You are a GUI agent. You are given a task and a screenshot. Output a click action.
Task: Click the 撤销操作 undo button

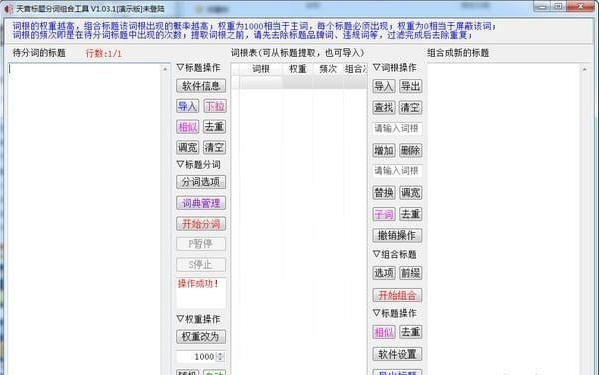click(397, 235)
